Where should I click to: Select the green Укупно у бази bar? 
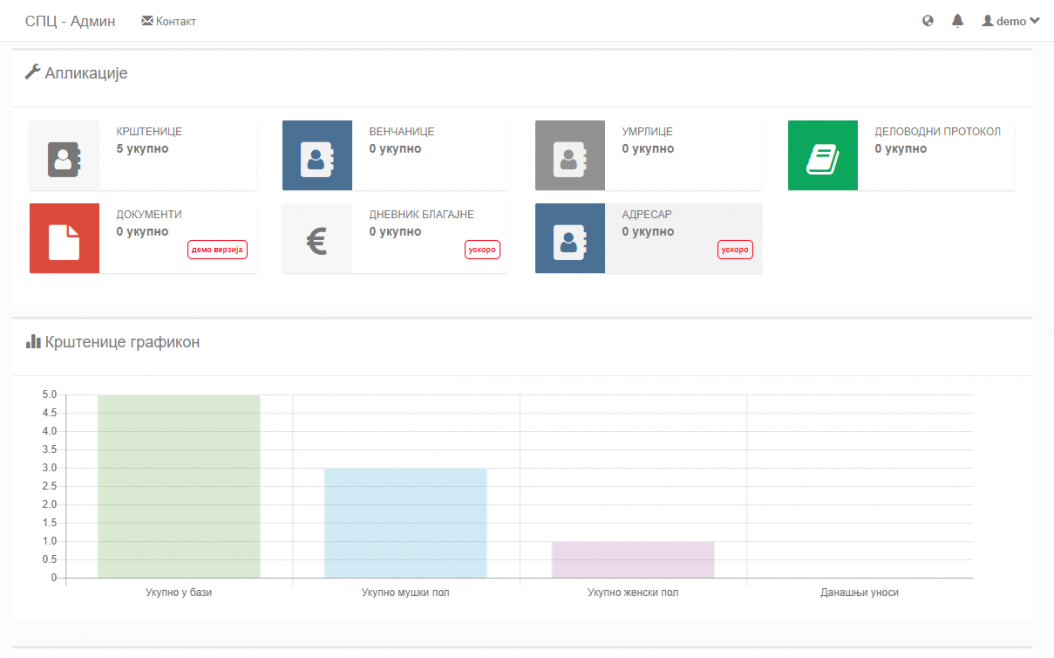pyautogui.click(x=179, y=486)
